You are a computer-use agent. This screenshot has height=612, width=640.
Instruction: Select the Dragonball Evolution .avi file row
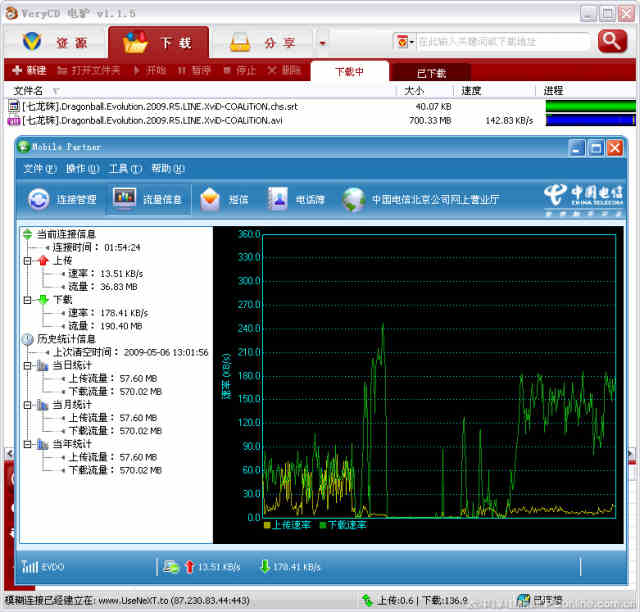[320, 120]
